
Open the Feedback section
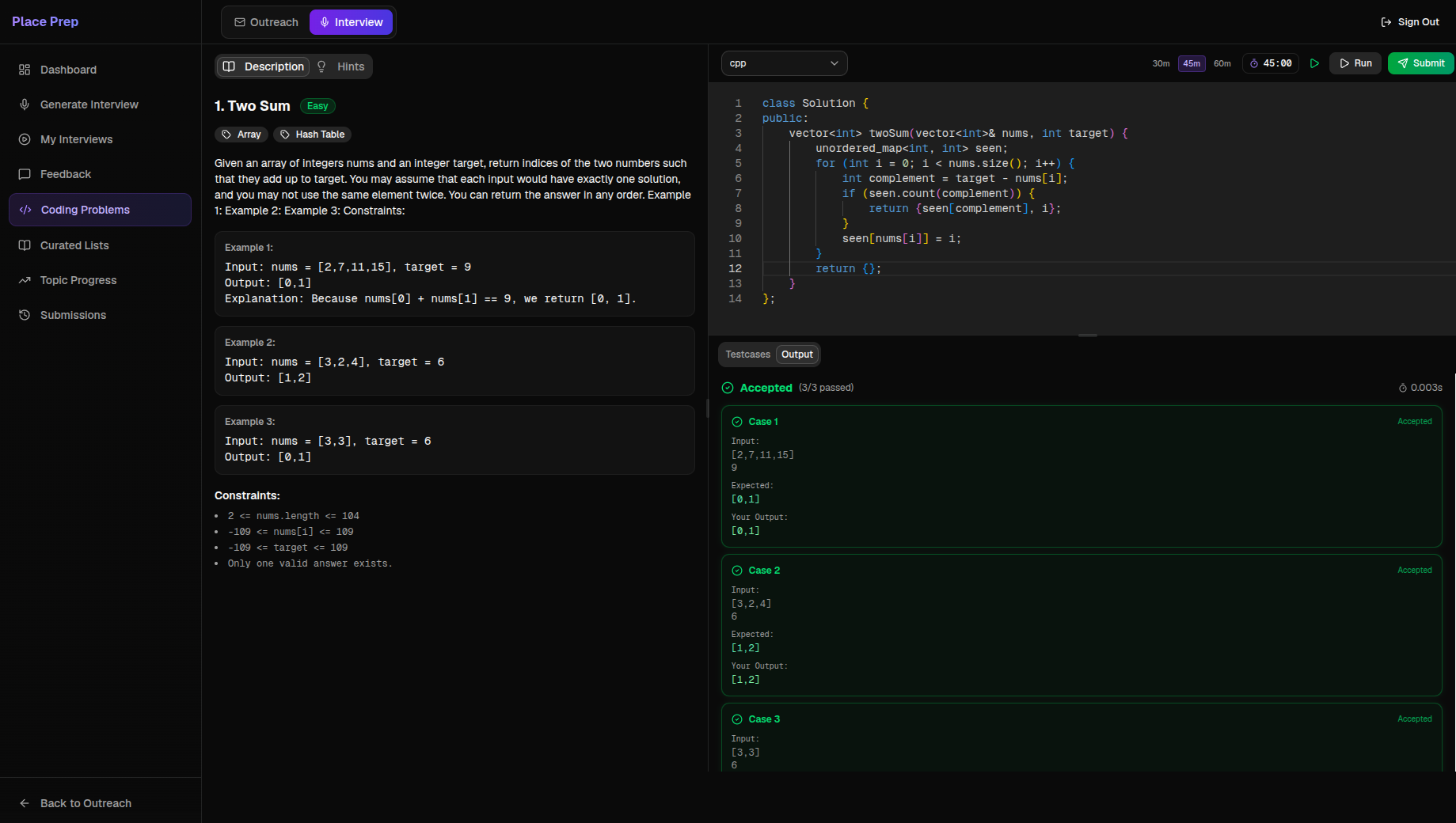coord(100,174)
